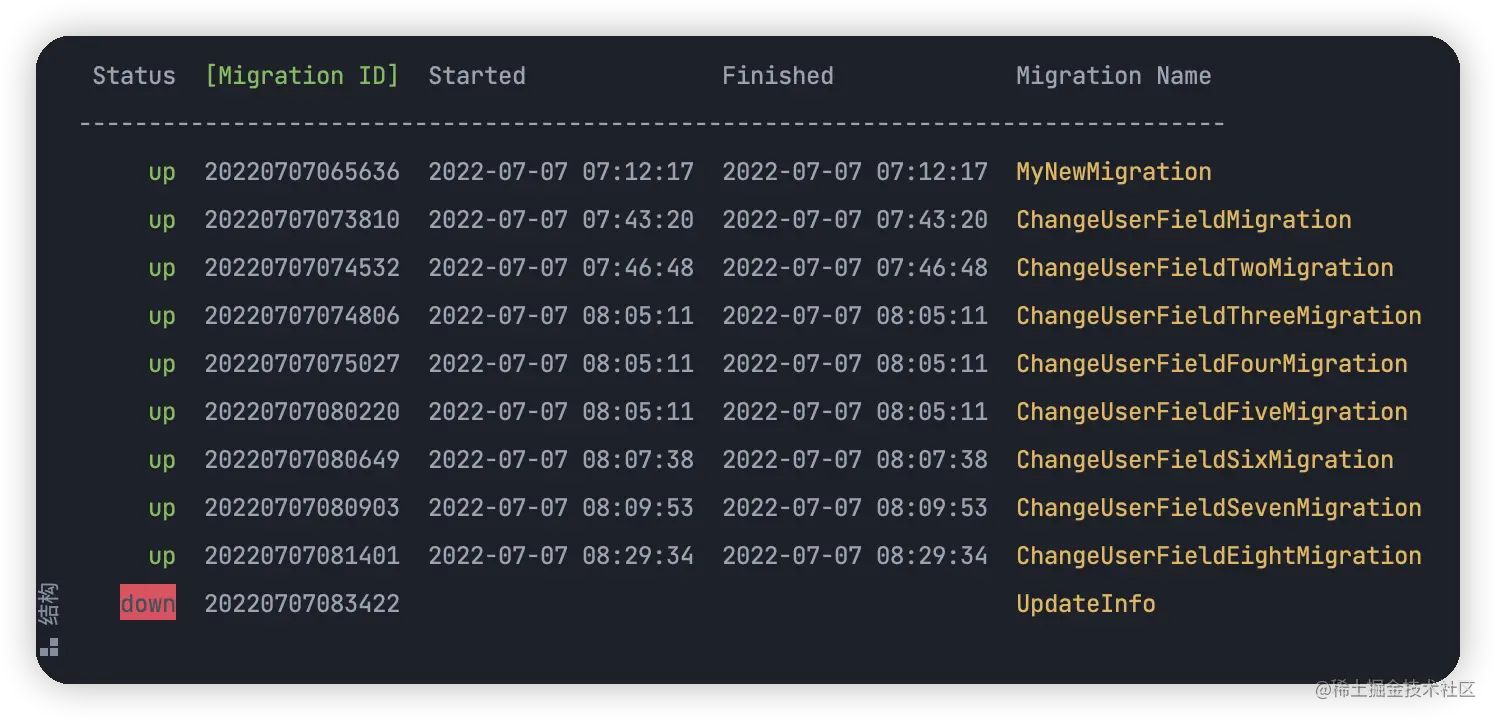Select the MyNewMigration name
1496x720 pixels.
(x=1114, y=172)
